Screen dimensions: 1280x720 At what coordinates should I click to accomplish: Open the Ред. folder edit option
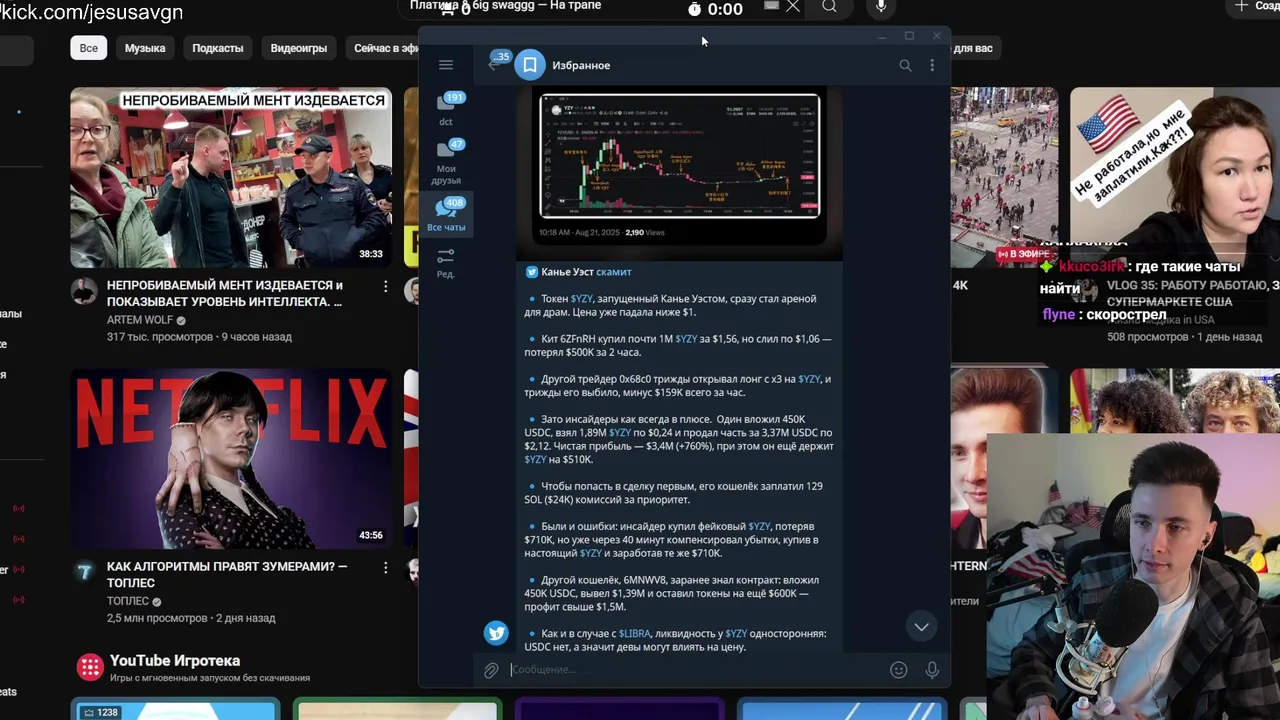point(446,263)
